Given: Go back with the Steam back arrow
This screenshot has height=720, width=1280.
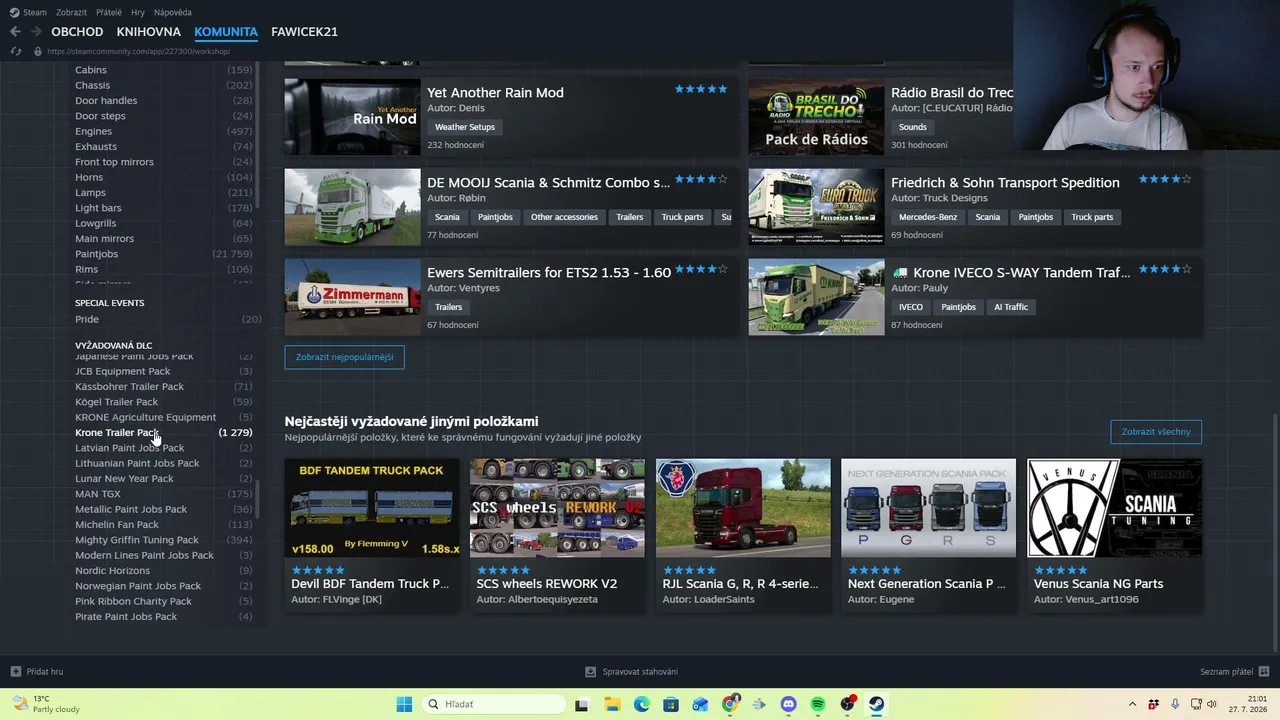Looking at the screenshot, I should point(15,32).
